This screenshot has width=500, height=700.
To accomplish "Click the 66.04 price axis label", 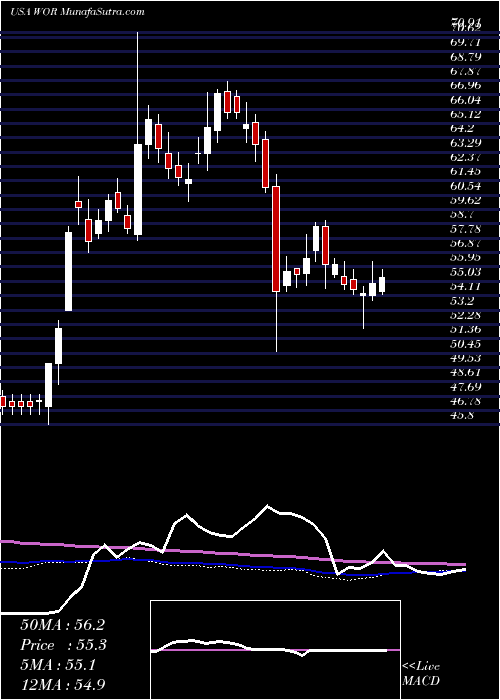I will (x=465, y=100).
